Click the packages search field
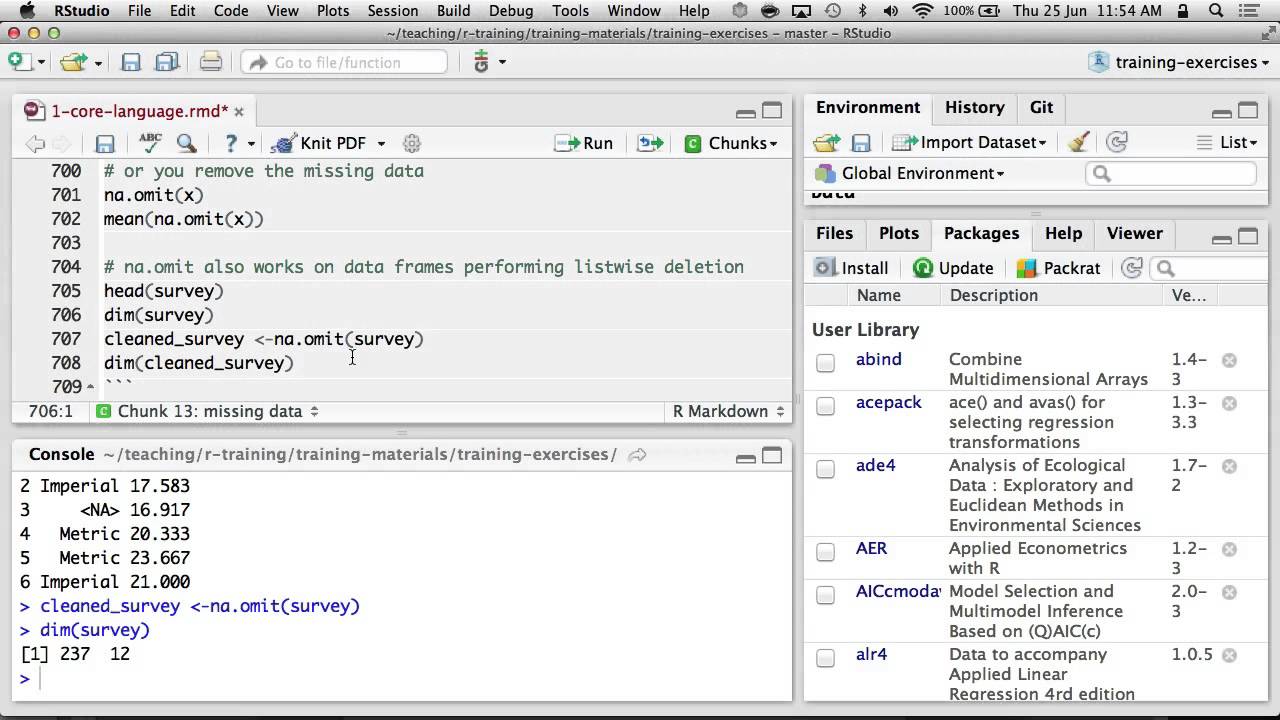 tap(1208, 268)
